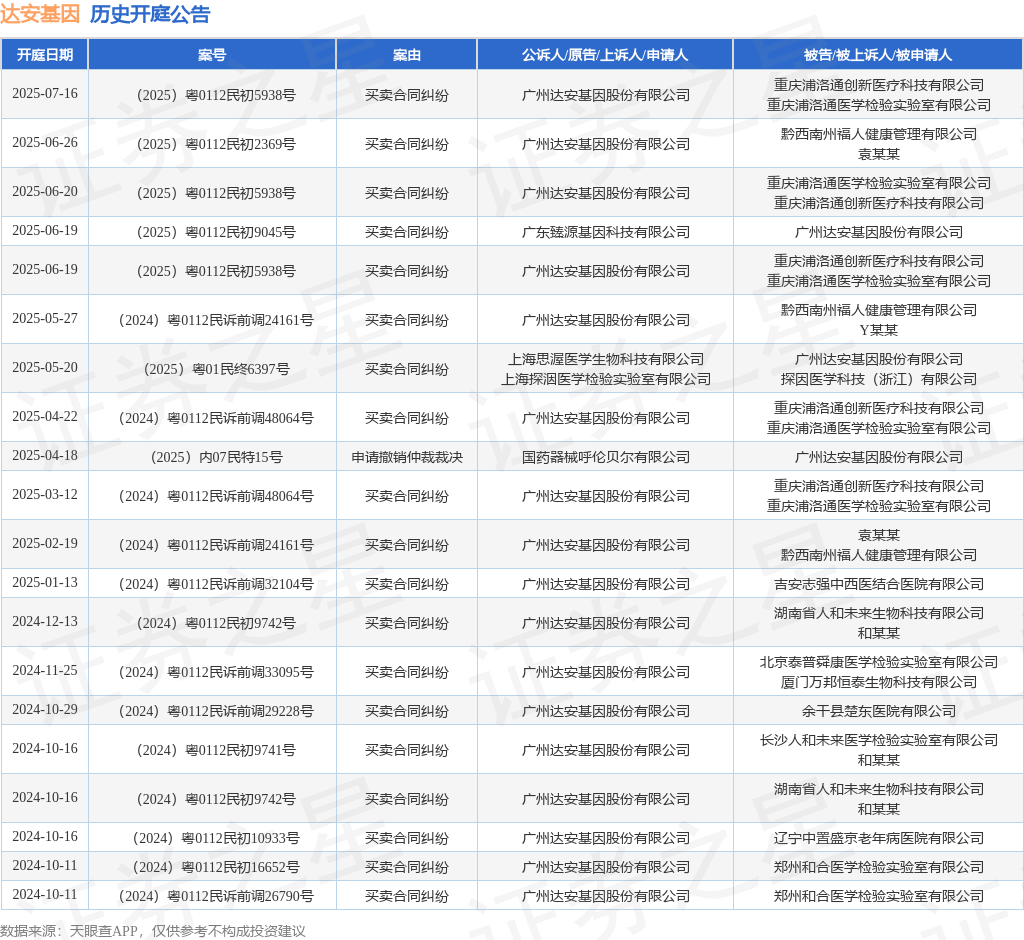The height and width of the screenshot is (940, 1024).
Task: Select the date cell 2025-05-20
Action: pos(44,368)
